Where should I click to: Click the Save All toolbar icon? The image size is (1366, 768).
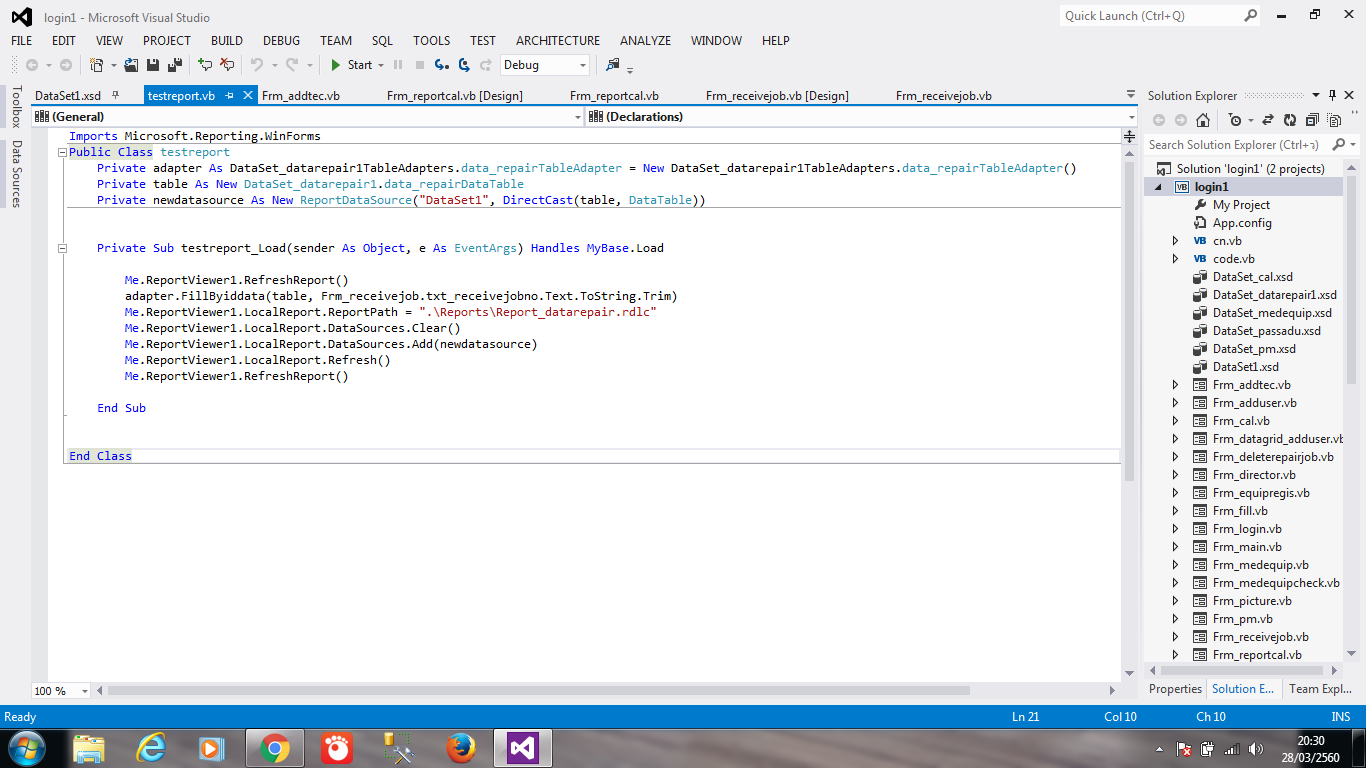click(175, 65)
